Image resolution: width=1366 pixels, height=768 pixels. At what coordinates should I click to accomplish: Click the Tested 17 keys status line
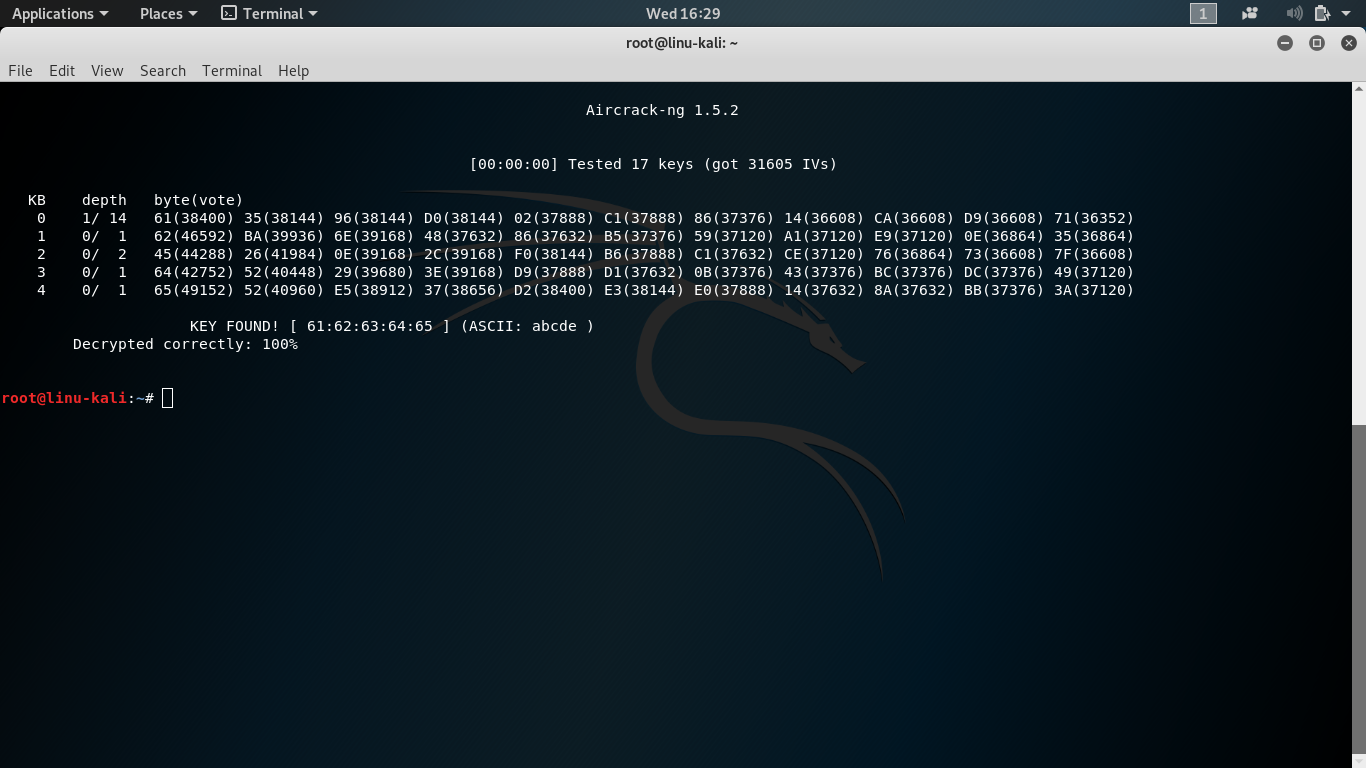[653, 164]
